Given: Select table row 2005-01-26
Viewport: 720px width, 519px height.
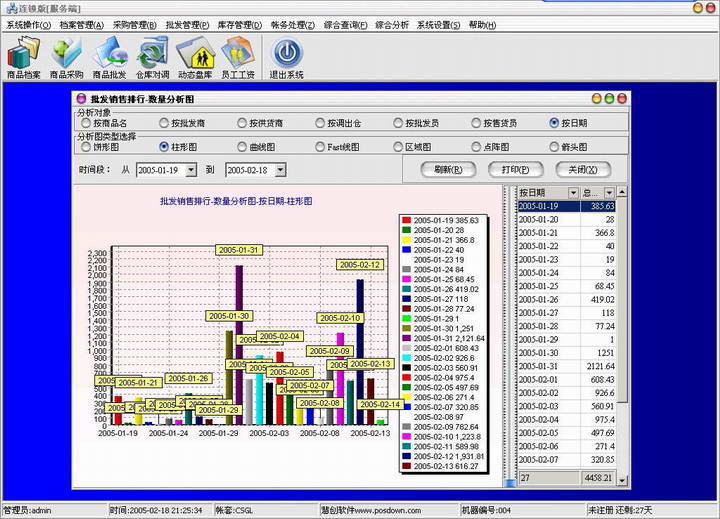Looking at the screenshot, I should click(566, 300).
